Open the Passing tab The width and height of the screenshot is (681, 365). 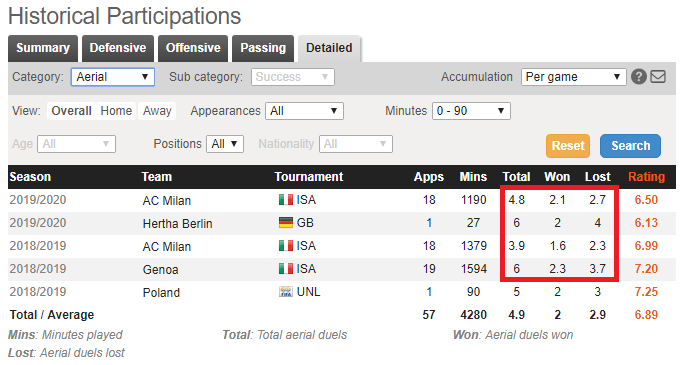click(x=263, y=48)
